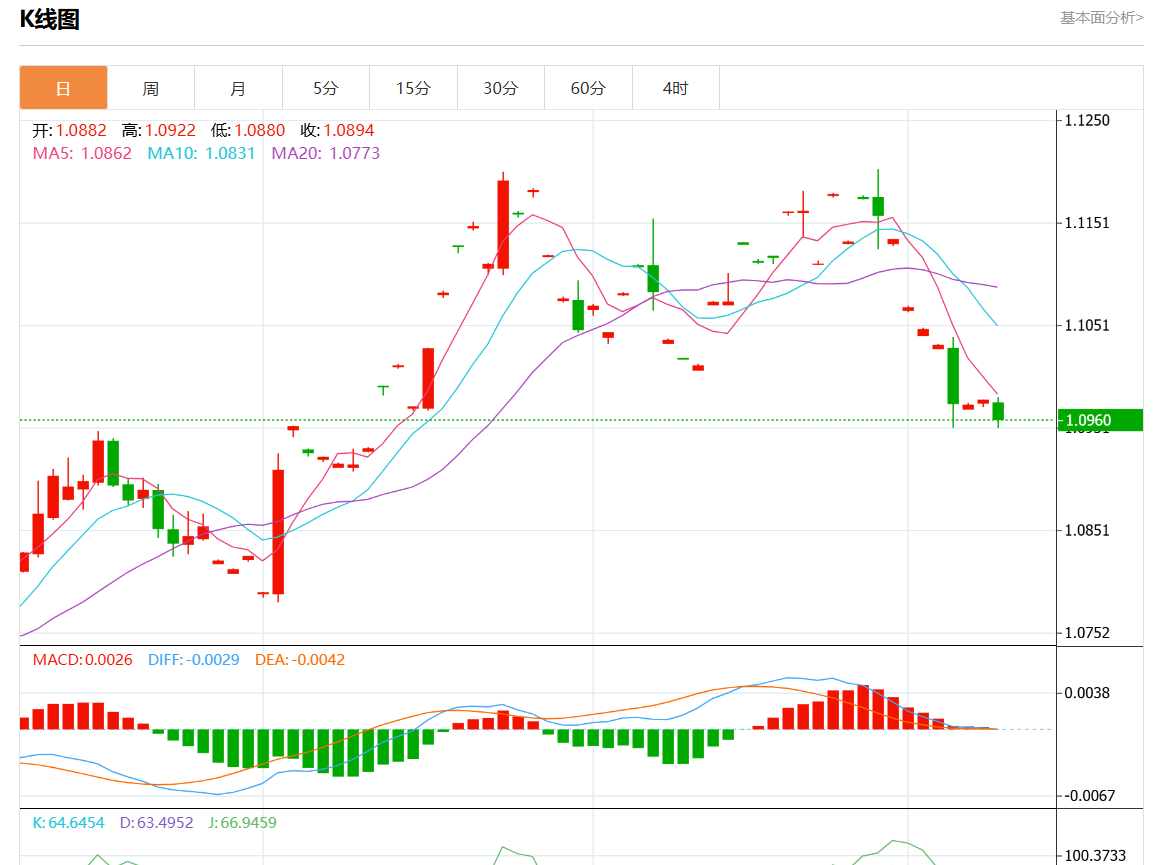Screen dimensions: 1166x865
Task: Click the low price 1.0880 value
Action: click(260, 130)
